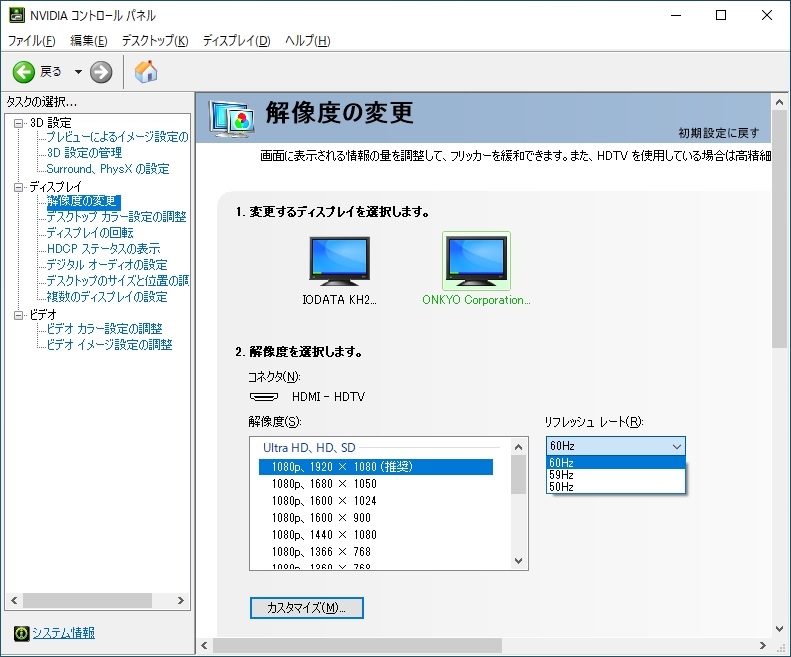Image resolution: width=791 pixels, height=657 pixels.
Task: Open デスクトップのサイズと位置 tree item
Action: [x=118, y=281]
